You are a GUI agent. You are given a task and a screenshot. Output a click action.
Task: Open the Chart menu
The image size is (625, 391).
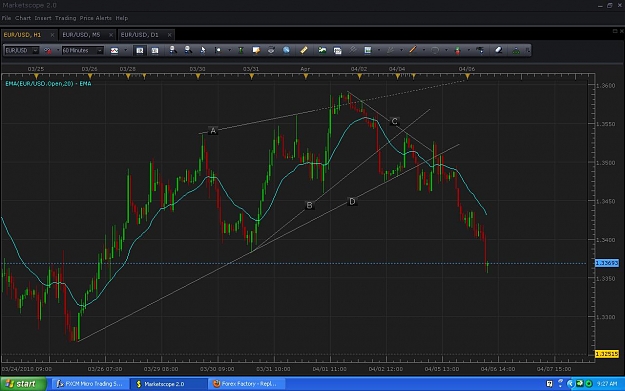click(x=23, y=18)
